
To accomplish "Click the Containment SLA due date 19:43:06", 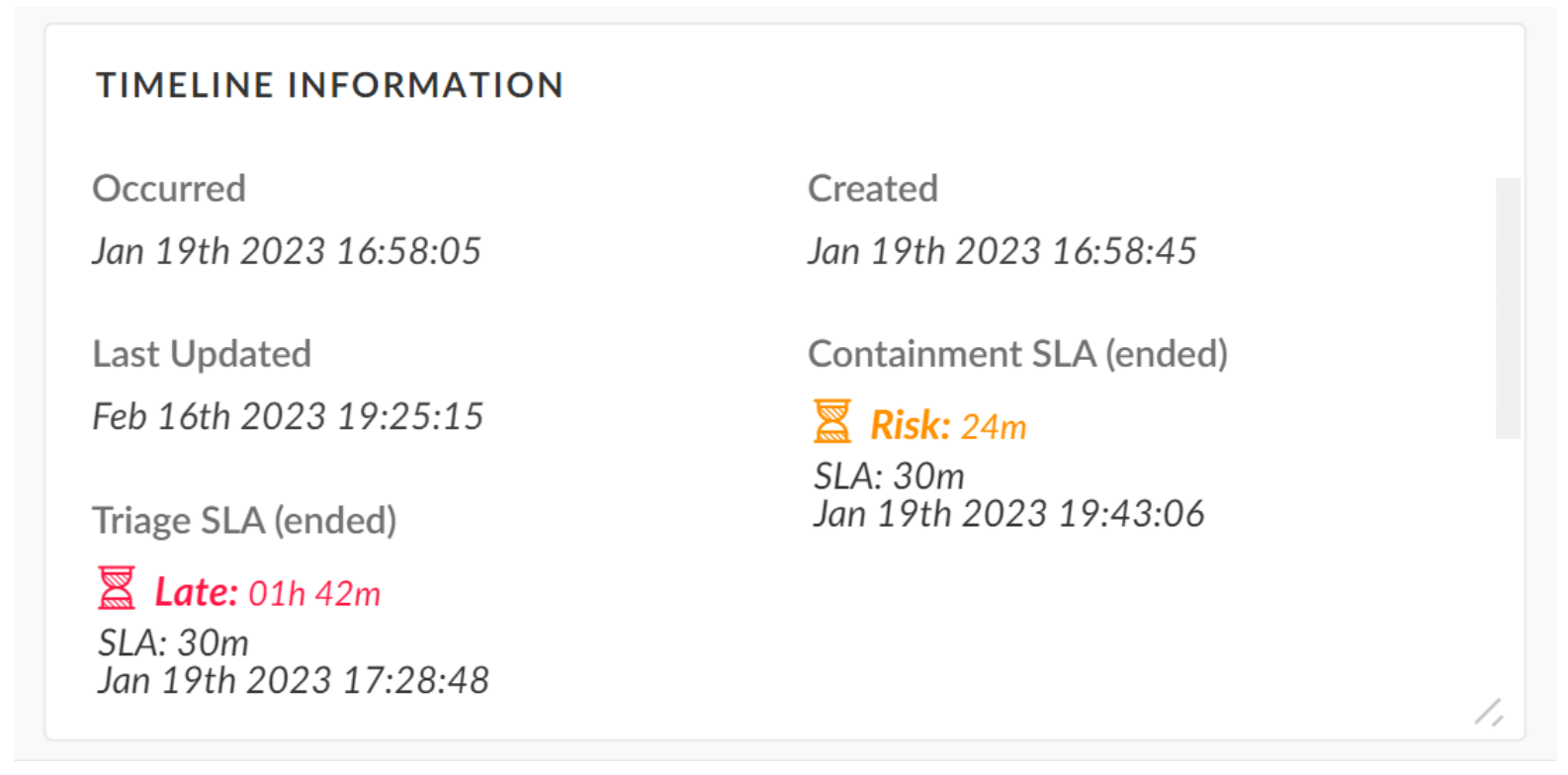I will [1008, 514].
